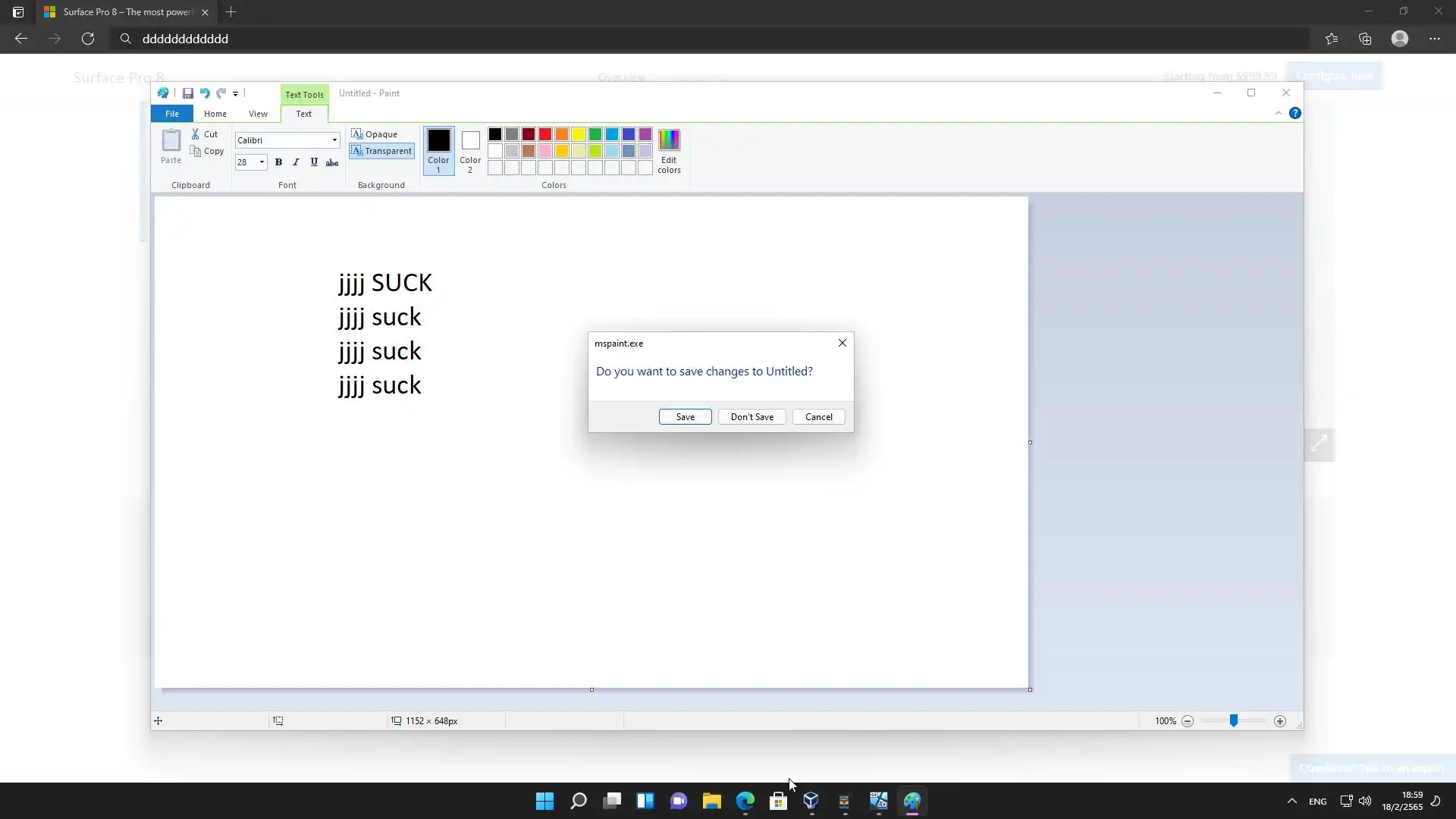Screen dimensions: 1456x819
Task: Click Cancel in the mspaint.exe dialog
Action: coord(818,417)
